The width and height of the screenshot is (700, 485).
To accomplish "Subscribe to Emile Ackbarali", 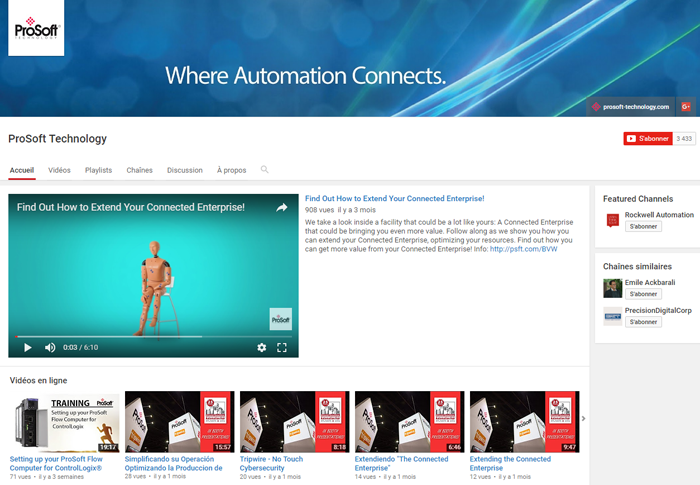I will point(643,294).
